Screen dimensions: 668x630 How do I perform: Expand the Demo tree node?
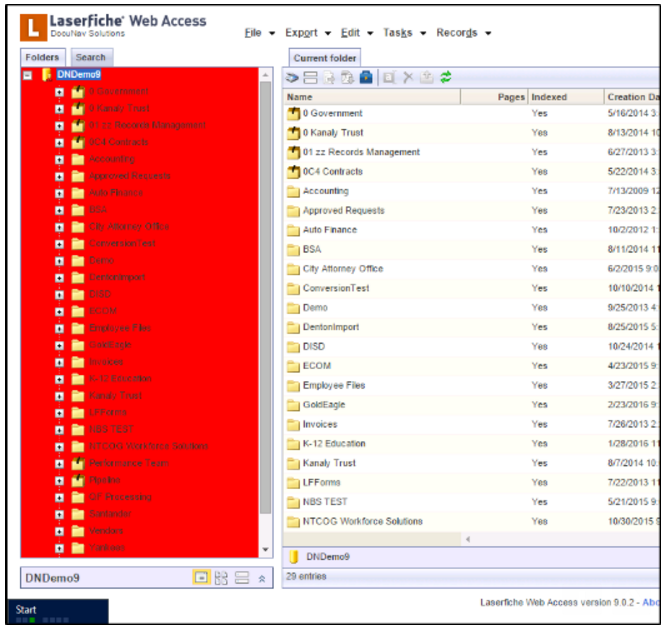coord(59,261)
